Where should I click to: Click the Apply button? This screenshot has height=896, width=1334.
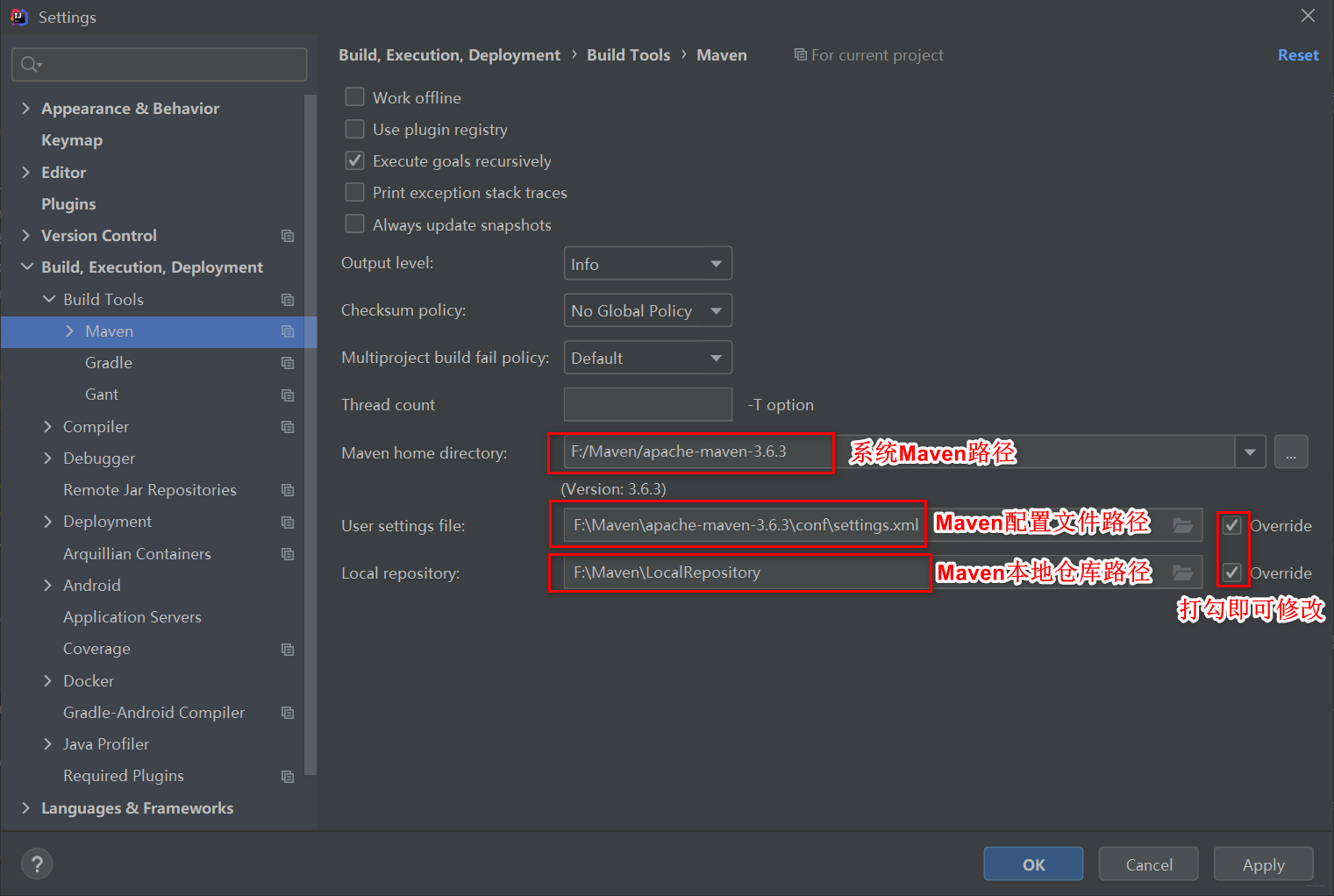1262,864
